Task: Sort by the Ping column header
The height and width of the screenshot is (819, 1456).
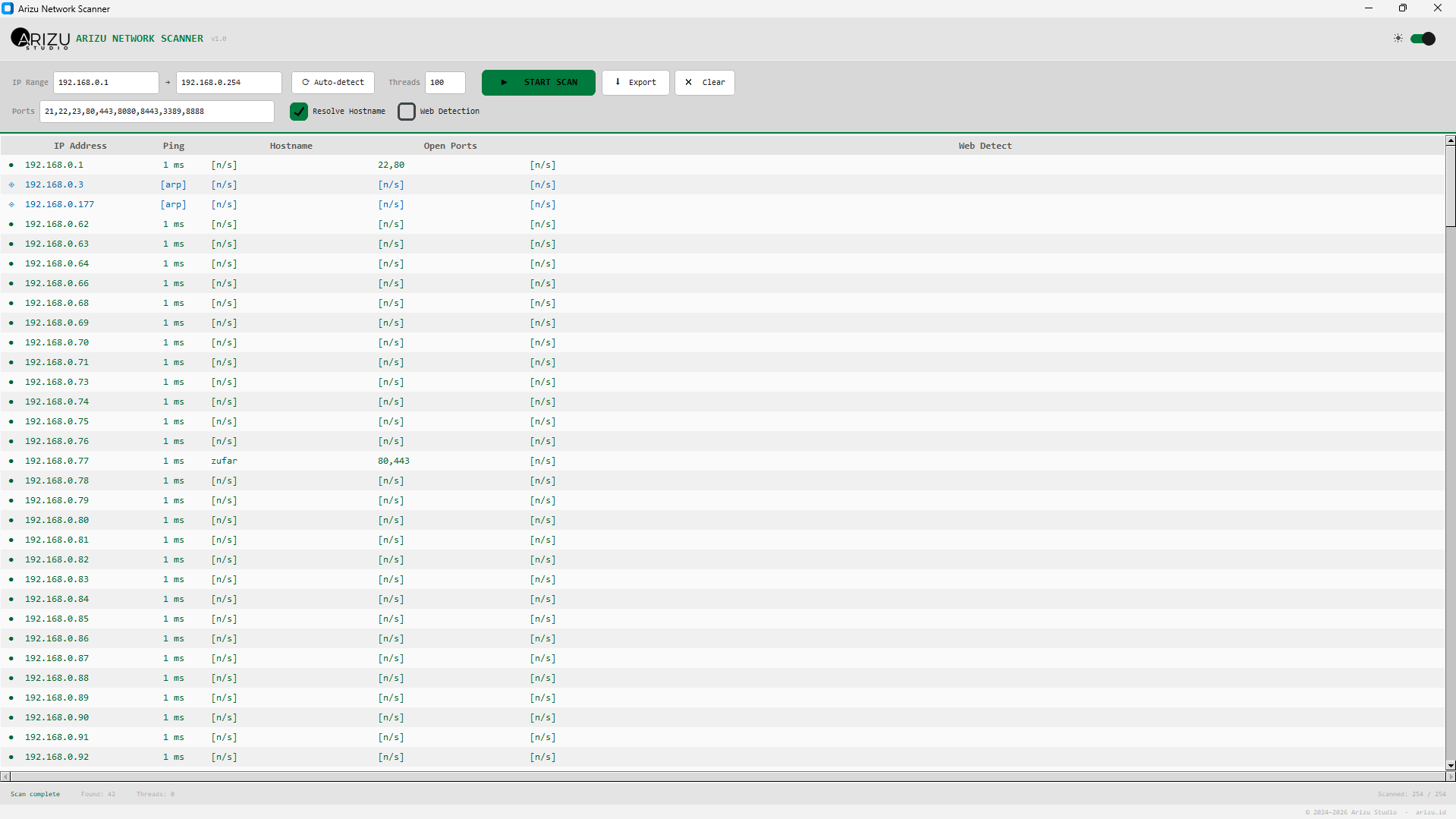Action: [x=173, y=146]
